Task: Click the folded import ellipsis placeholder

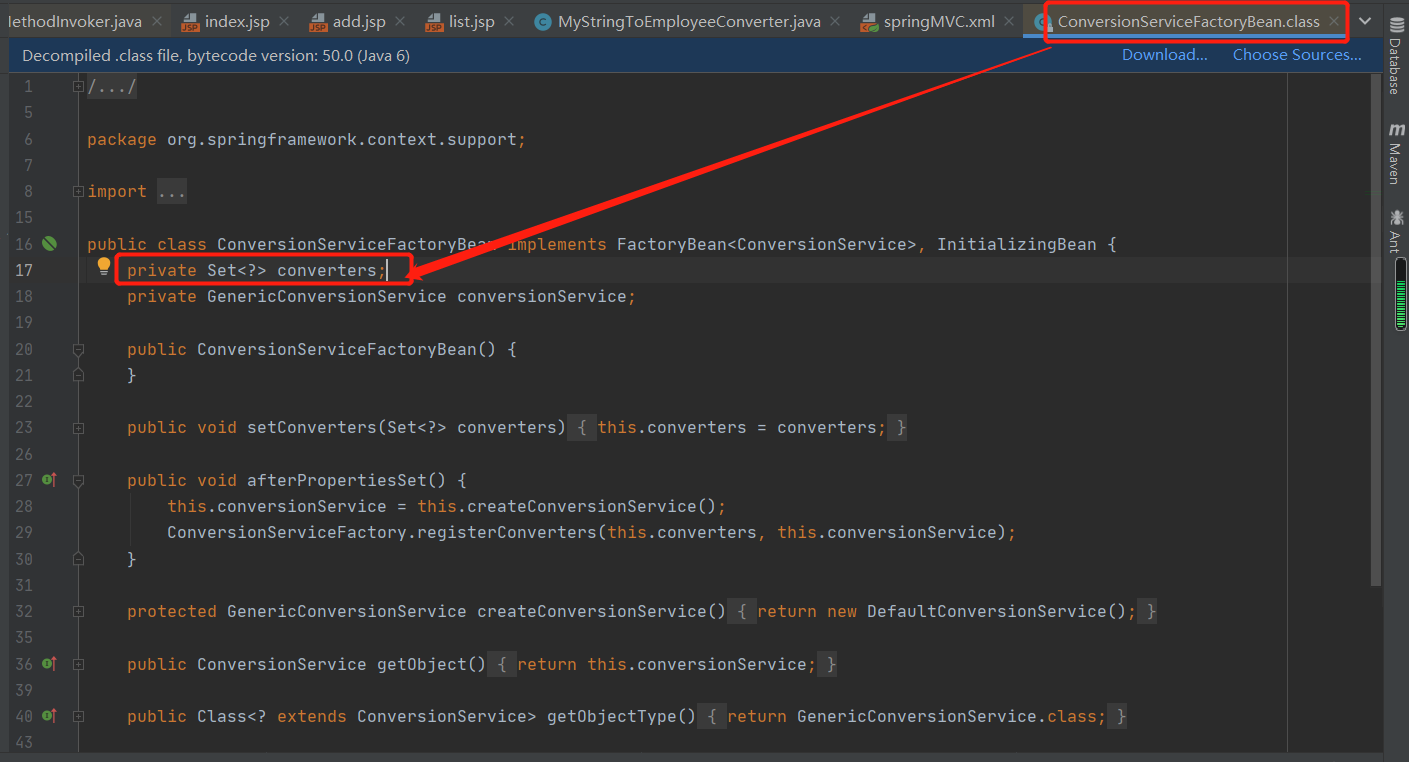Action: (x=171, y=191)
